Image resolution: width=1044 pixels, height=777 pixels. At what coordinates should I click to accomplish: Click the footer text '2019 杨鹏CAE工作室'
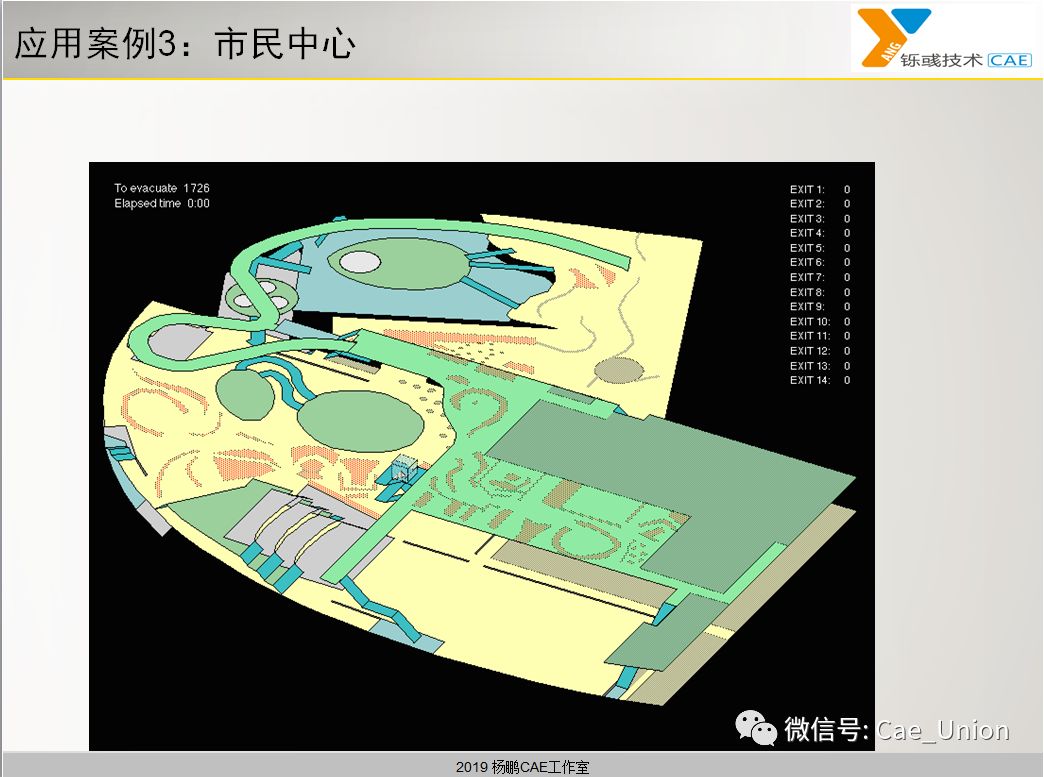(522, 767)
